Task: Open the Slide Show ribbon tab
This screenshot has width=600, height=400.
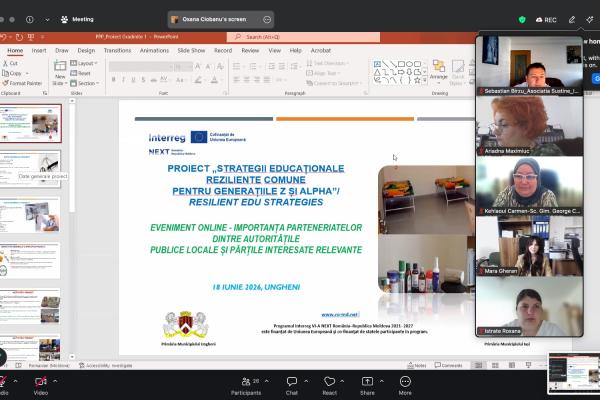Action: tap(191, 51)
